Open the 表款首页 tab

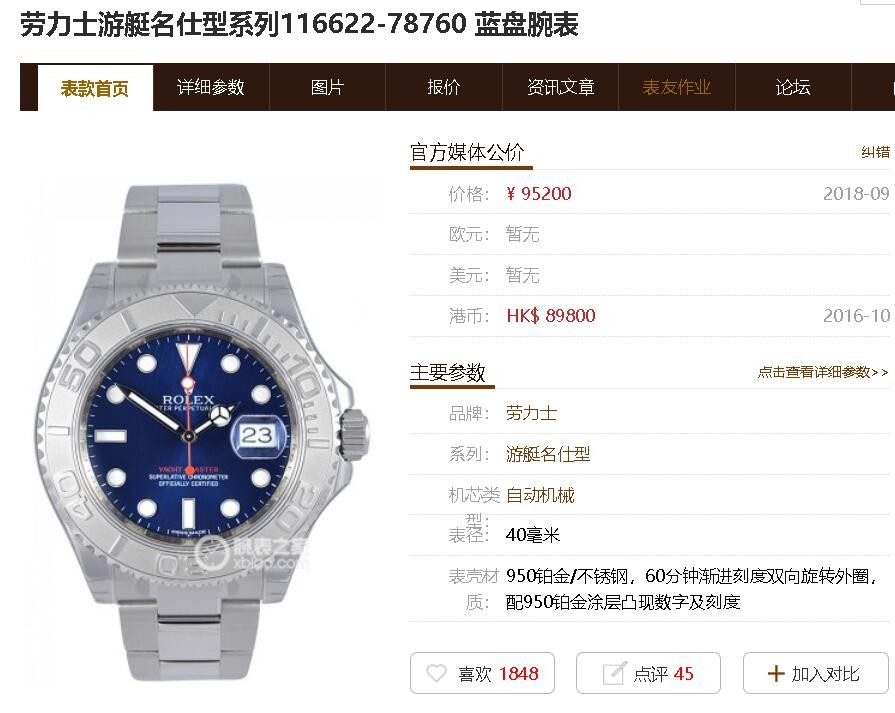(x=95, y=87)
